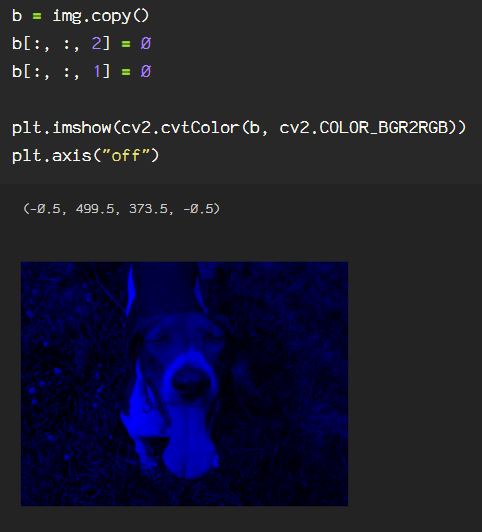Click the 'b[:, :, 2] = 0' line
The image size is (482, 532).
[81, 44]
